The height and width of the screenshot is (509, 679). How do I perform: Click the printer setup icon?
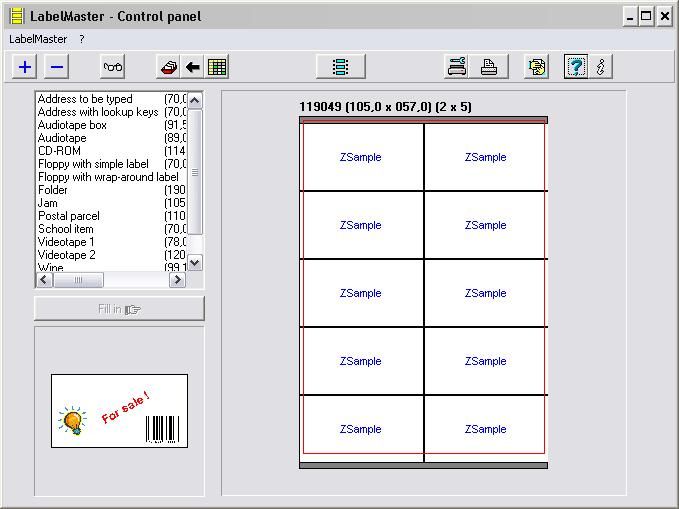pyautogui.click(x=457, y=67)
